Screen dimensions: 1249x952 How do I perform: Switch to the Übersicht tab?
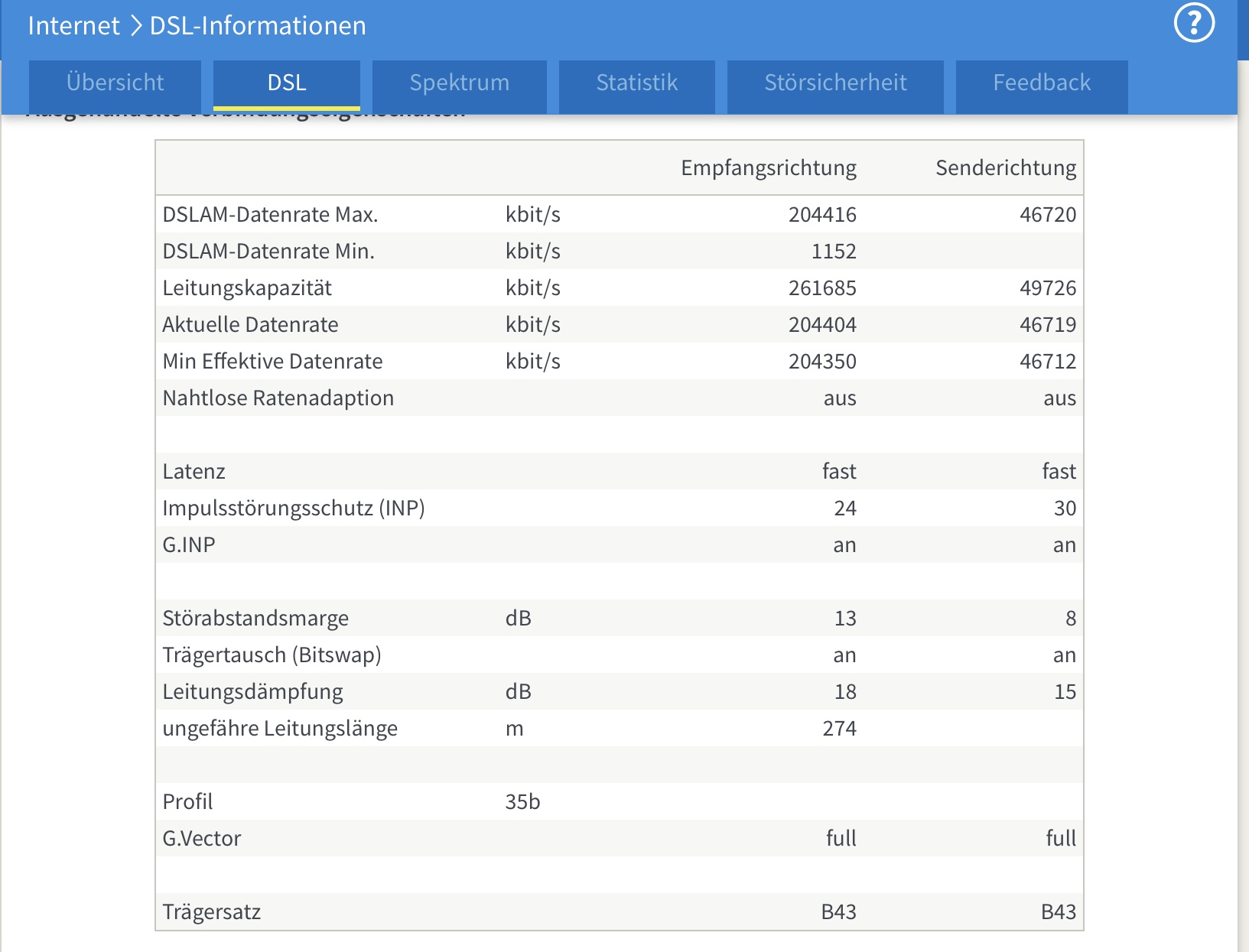pyautogui.click(x=115, y=86)
